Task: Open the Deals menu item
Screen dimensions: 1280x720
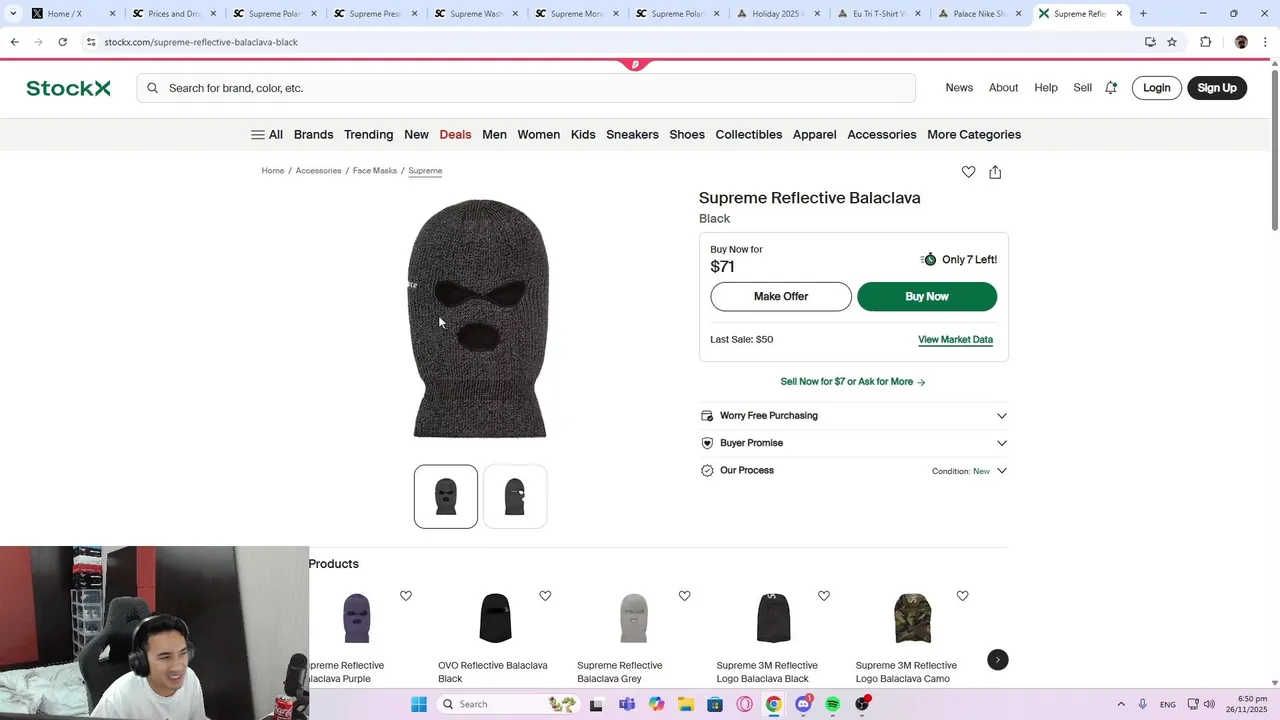Action: 455,135
